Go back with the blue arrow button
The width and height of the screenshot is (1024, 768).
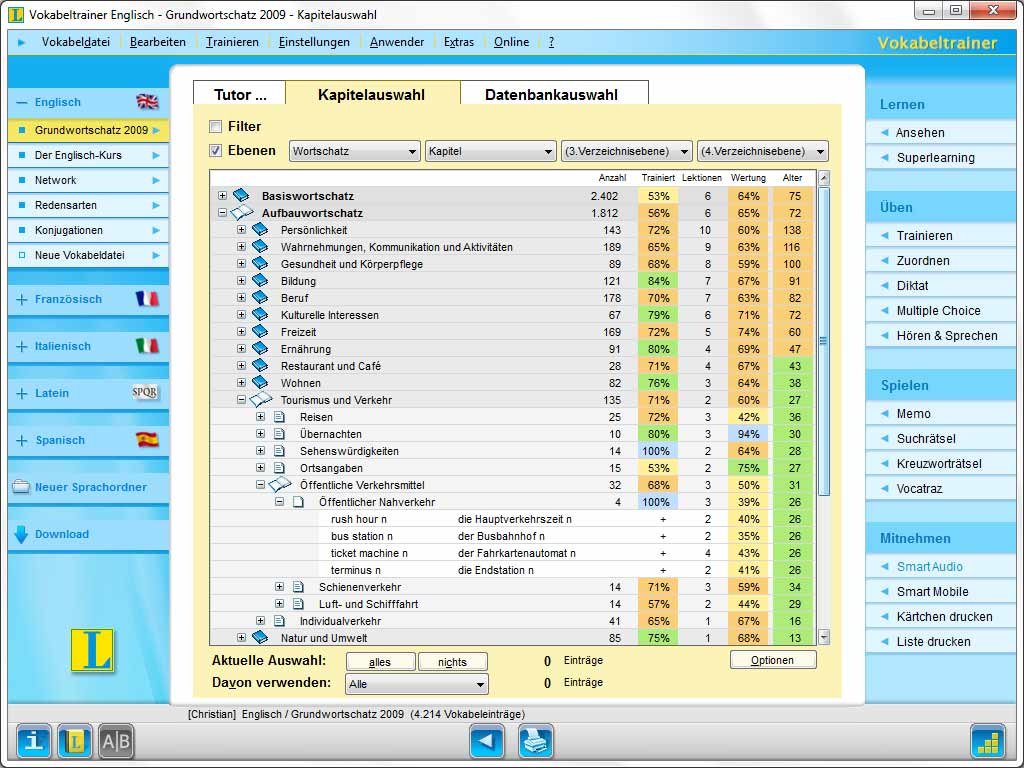click(x=487, y=741)
